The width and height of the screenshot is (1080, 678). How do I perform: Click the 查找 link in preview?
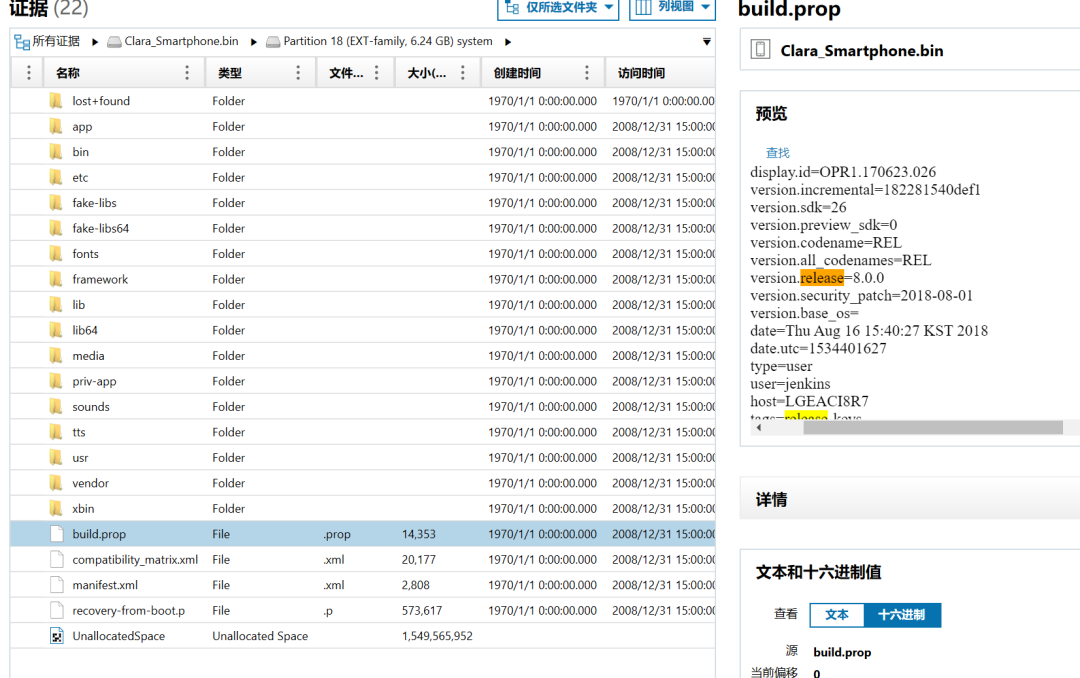coord(778,153)
